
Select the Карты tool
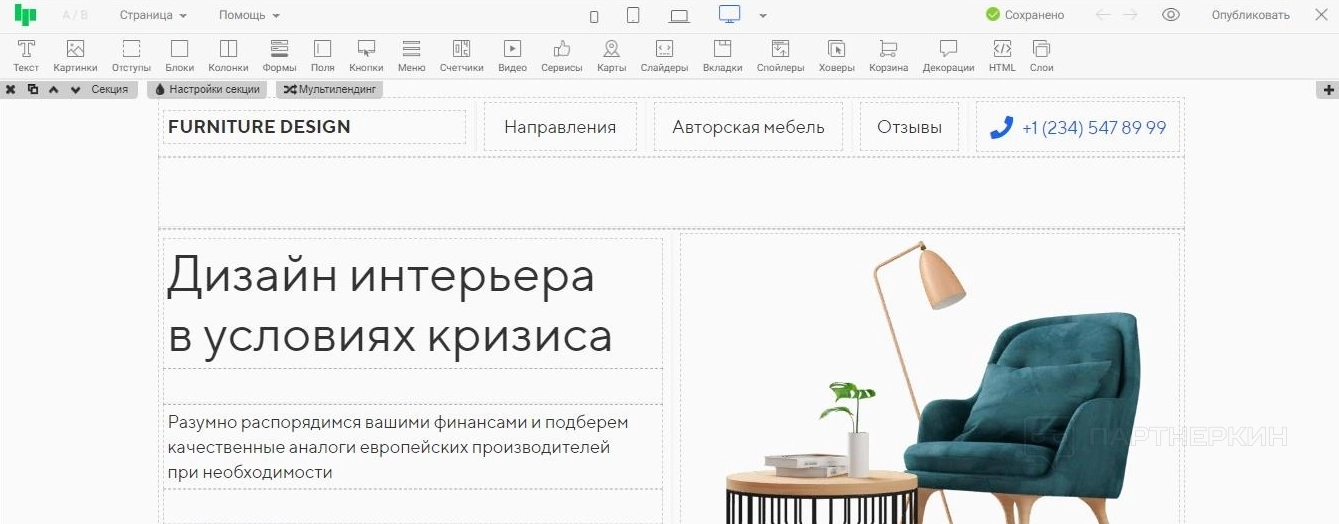pyautogui.click(x=611, y=56)
